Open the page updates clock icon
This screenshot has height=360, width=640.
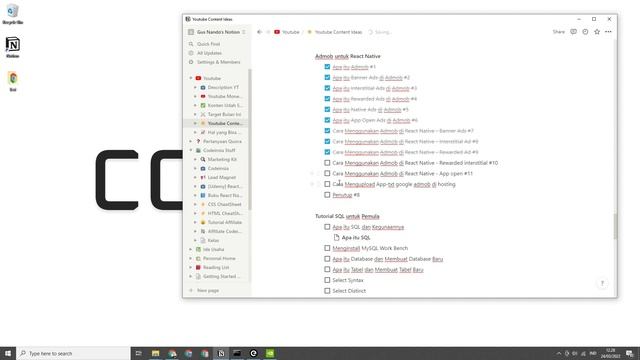(x=585, y=32)
